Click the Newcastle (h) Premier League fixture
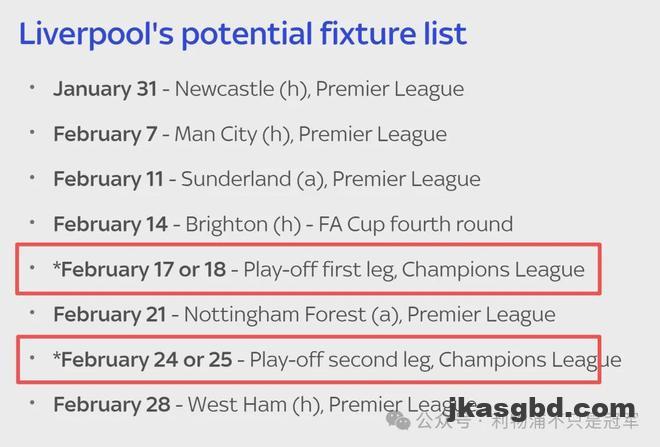This screenshot has width=660, height=447. (320, 89)
